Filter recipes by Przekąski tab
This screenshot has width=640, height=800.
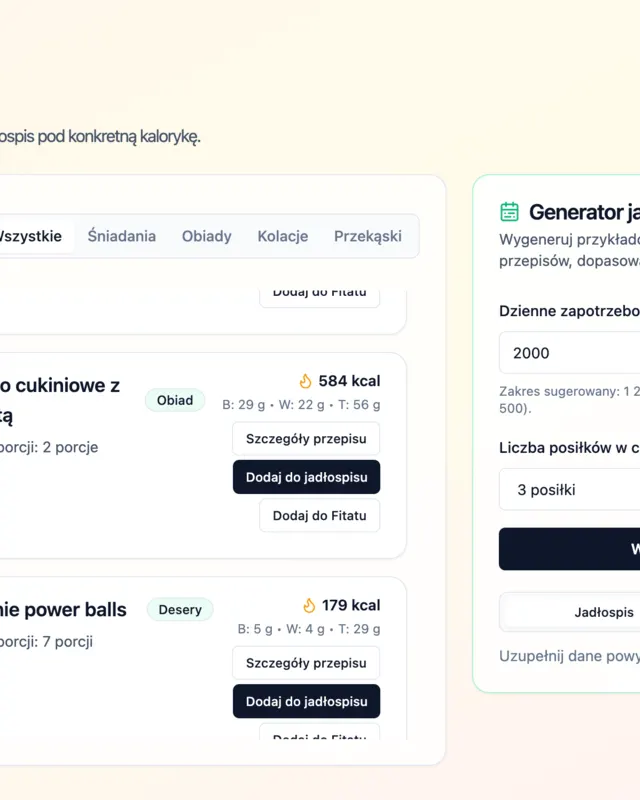tap(367, 236)
